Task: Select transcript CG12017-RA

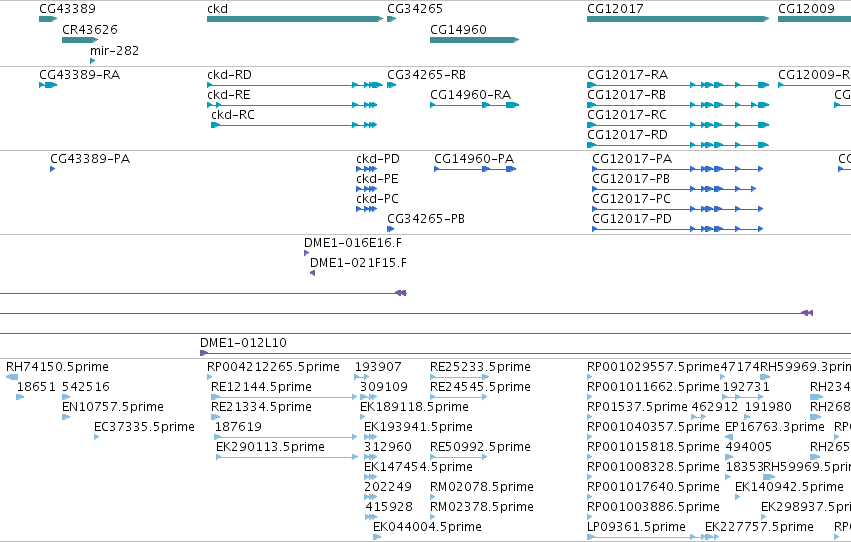Action: coord(678,85)
